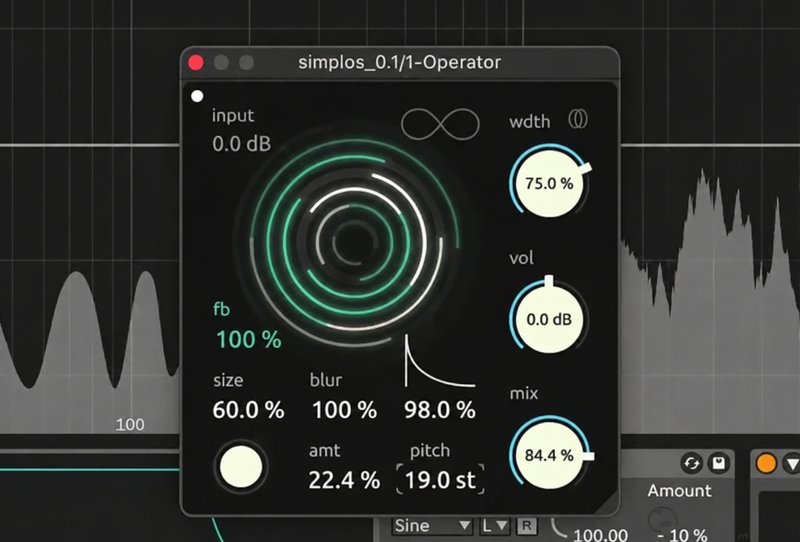Click the pitch value 19.0 st
The width and height of the screenshot is (800, 542).
click(x=440, y=480)
